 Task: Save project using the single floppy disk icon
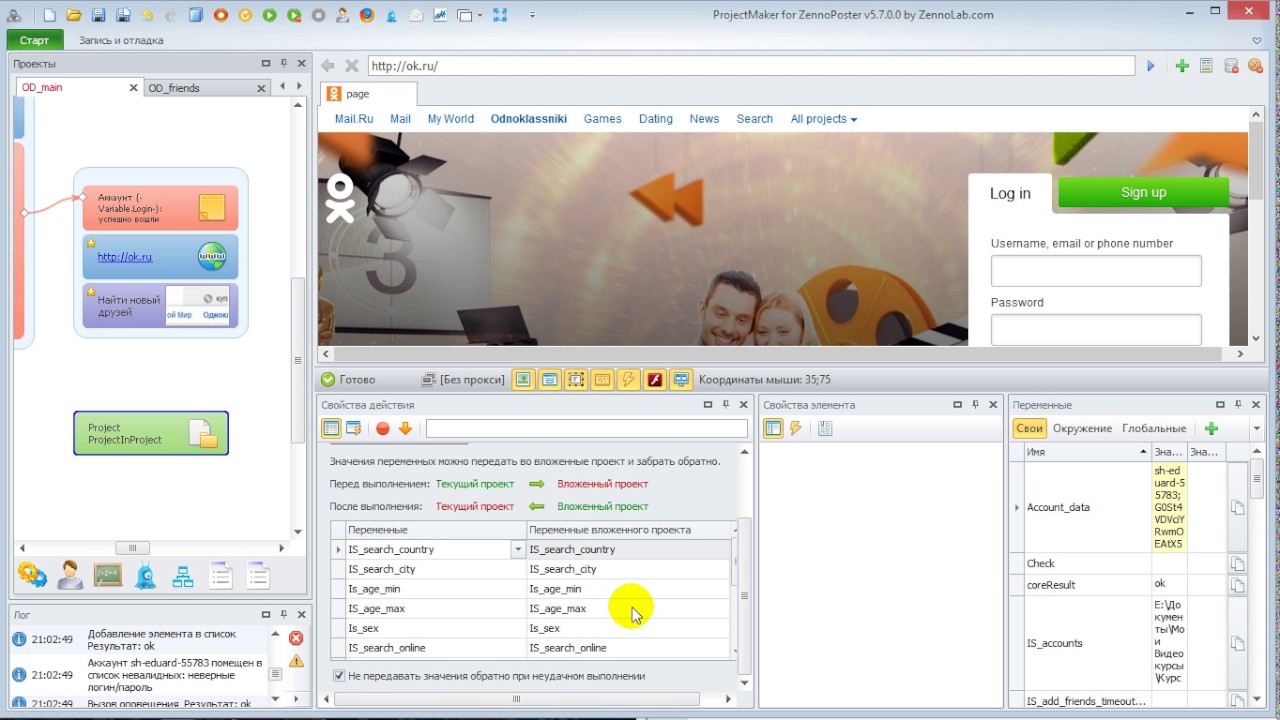pyautogui.click(x=98, y=15)
